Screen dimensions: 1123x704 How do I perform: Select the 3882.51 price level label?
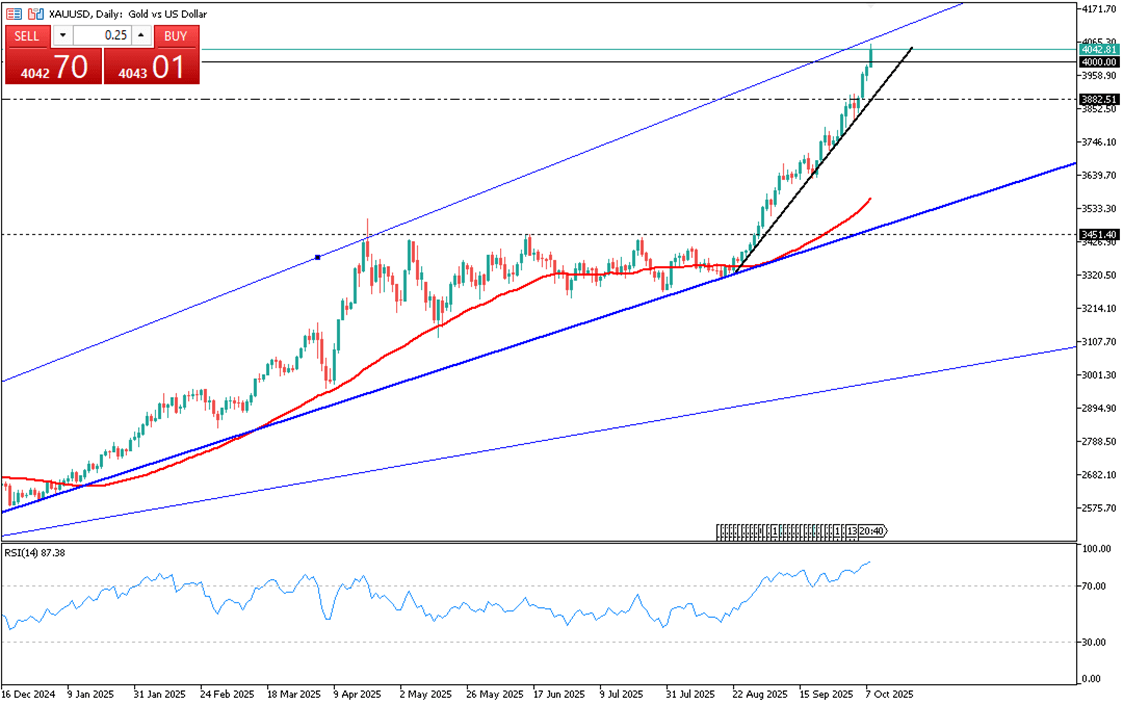[x=1098, y=100]
